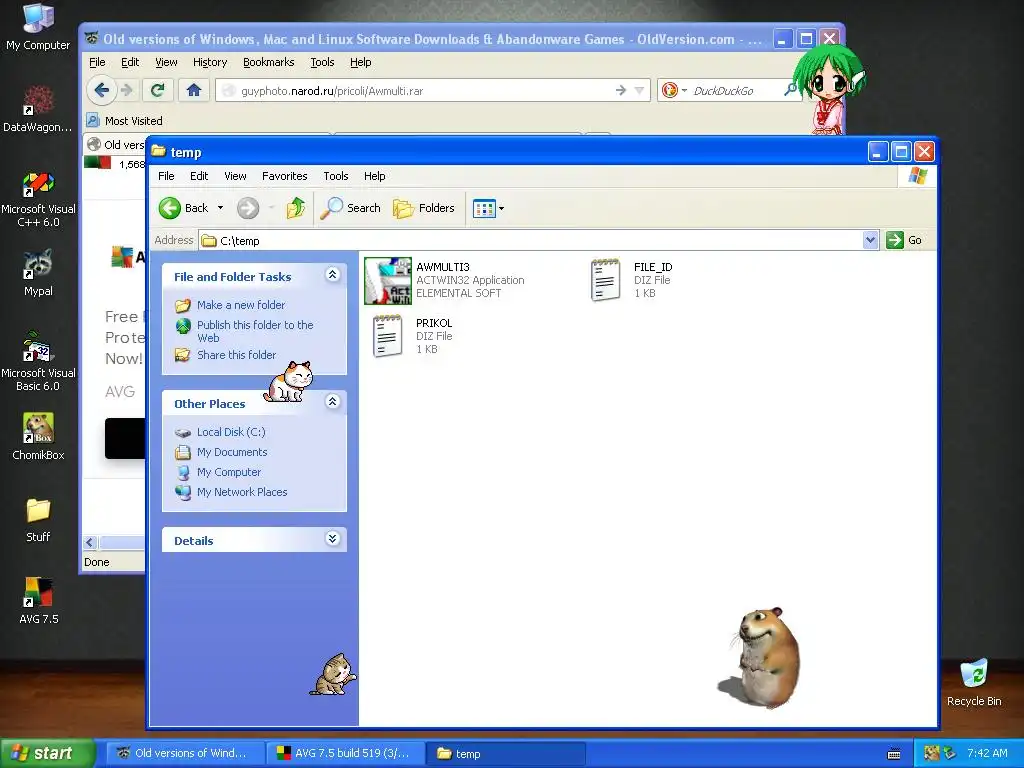The width and height of the screenshot is (1024, 768).
Task: Click the browser URL go arrow
Action: tap(621, 91)
